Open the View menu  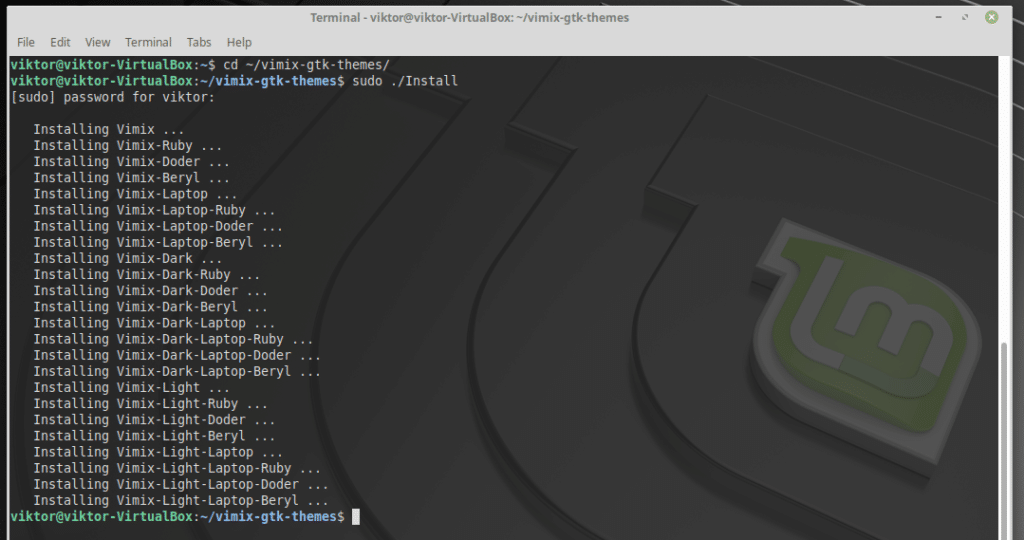(x=97, y=42)
